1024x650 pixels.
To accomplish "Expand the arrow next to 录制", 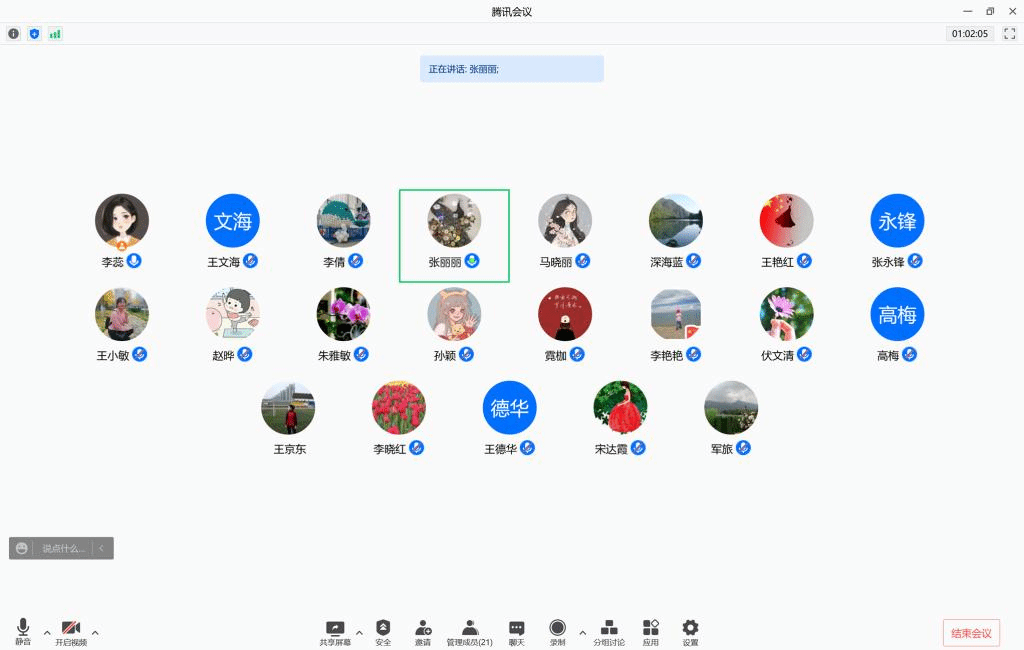I will (583, 632).
